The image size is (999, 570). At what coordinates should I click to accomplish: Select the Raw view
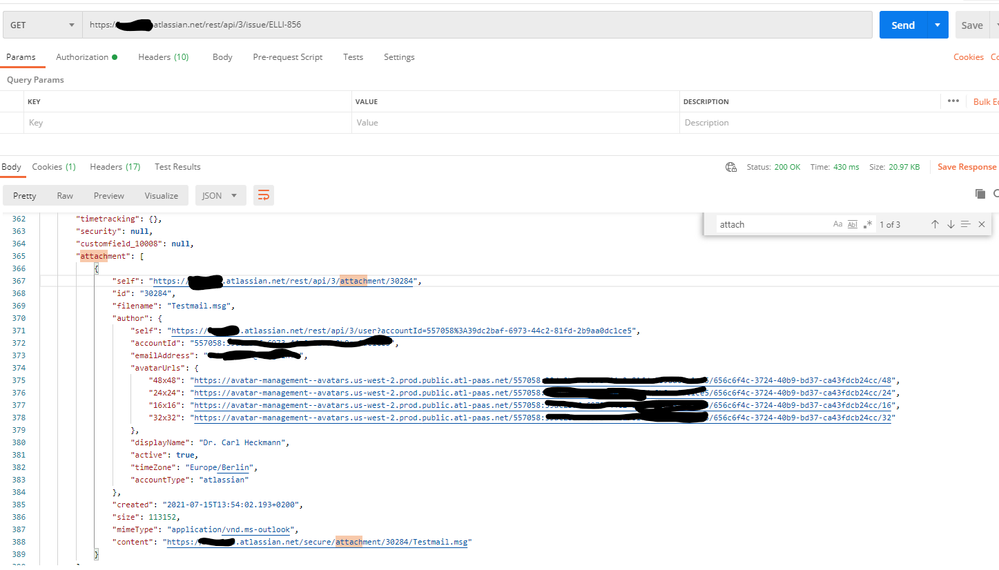65,196
